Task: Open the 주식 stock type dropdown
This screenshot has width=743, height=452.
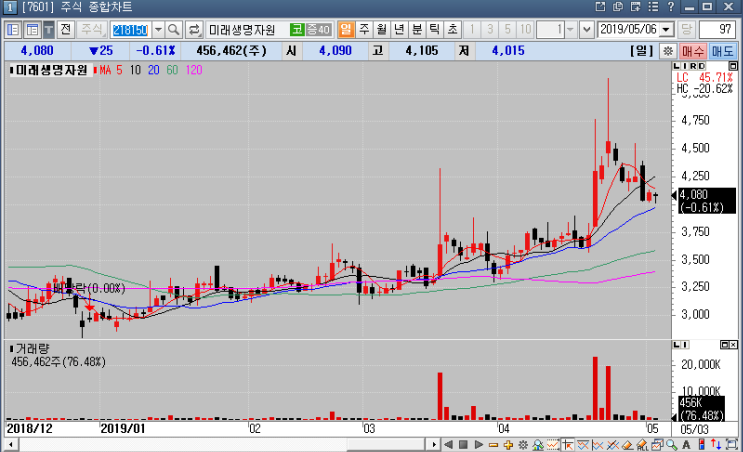Action: 91,30
